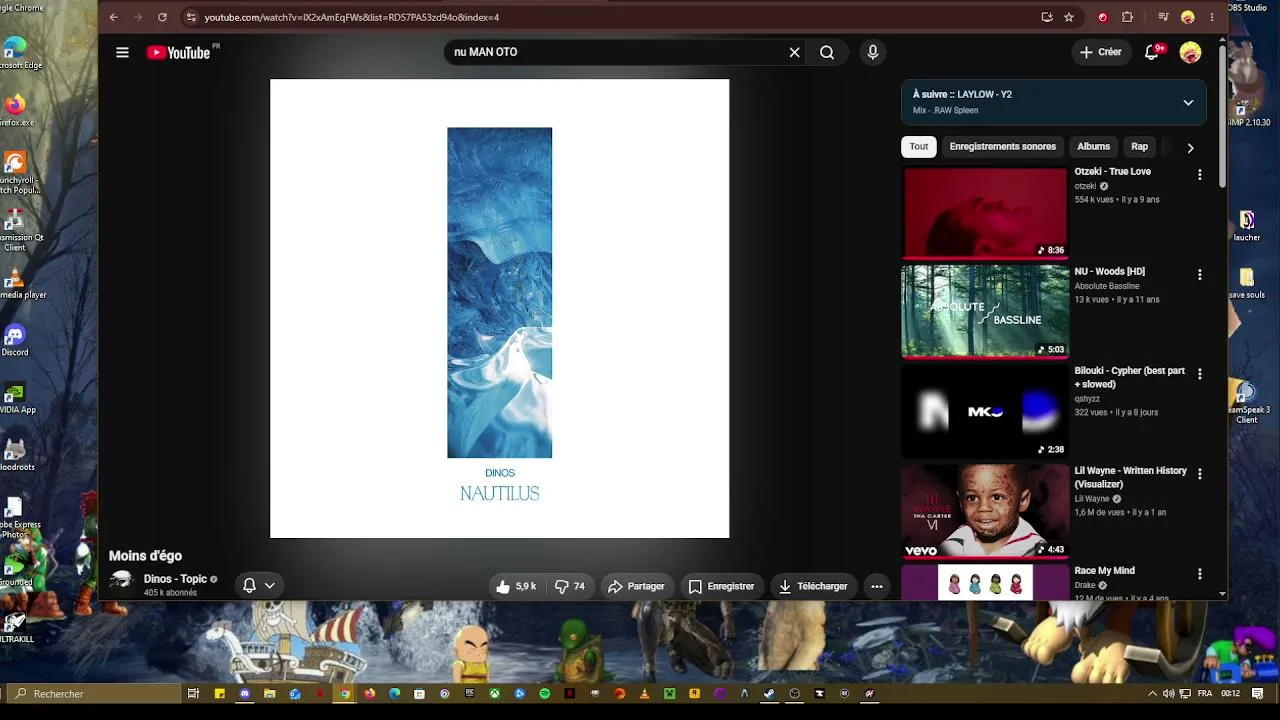Image resolution: width=1280 pixels, height=720 pixels.
Task: Bookmark this page with the star
Action: pos(1069,17)
